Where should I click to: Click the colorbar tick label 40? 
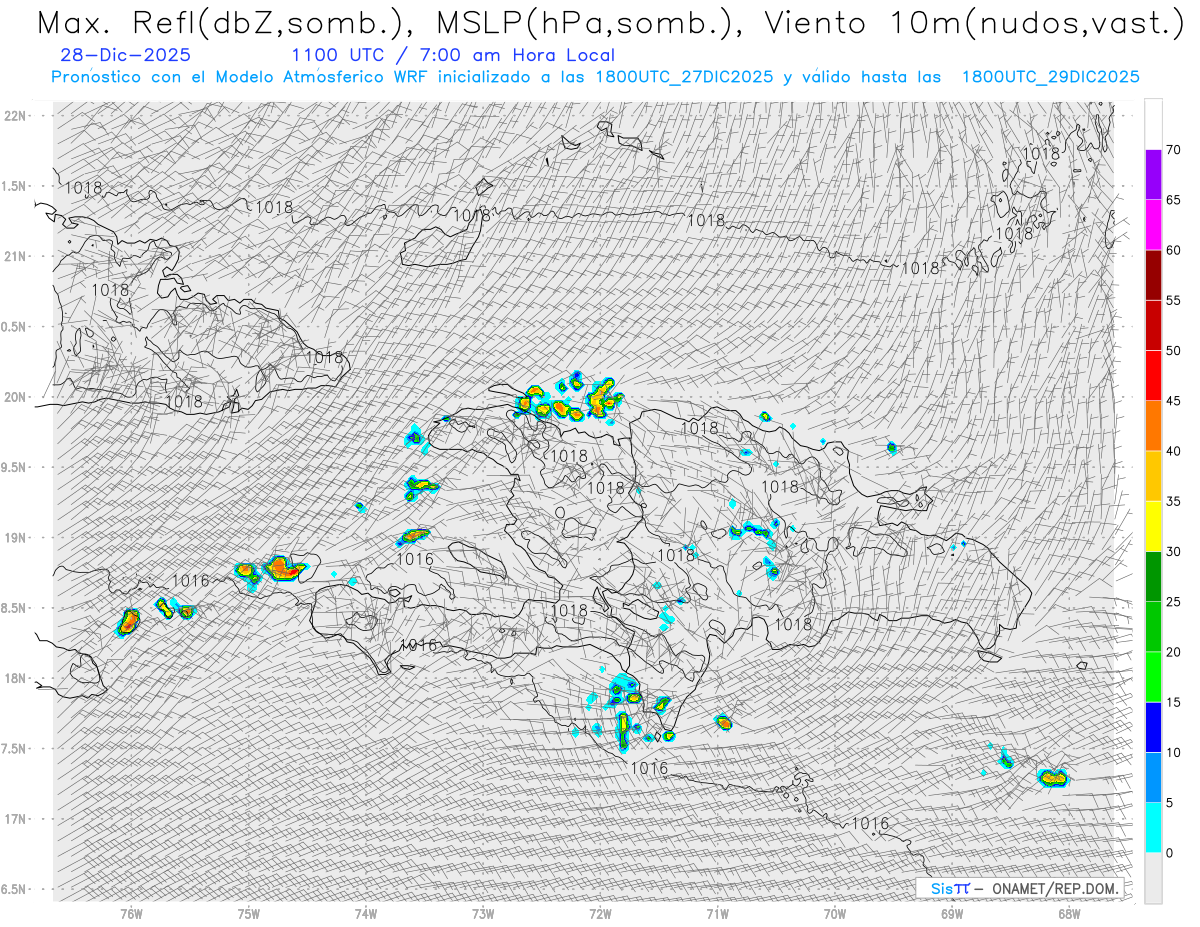click(x=1173, y=451)
